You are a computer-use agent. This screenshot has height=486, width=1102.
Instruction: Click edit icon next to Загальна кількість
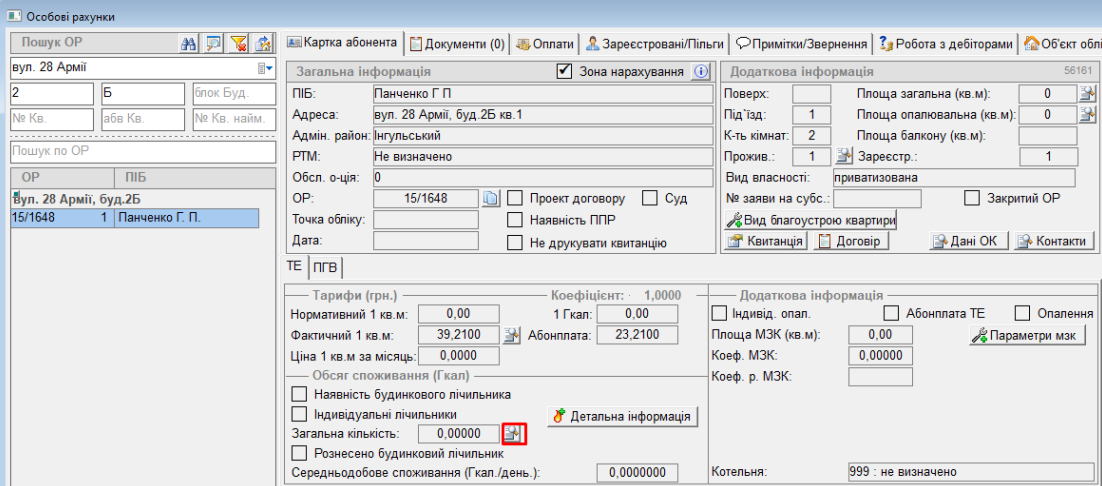513,433
